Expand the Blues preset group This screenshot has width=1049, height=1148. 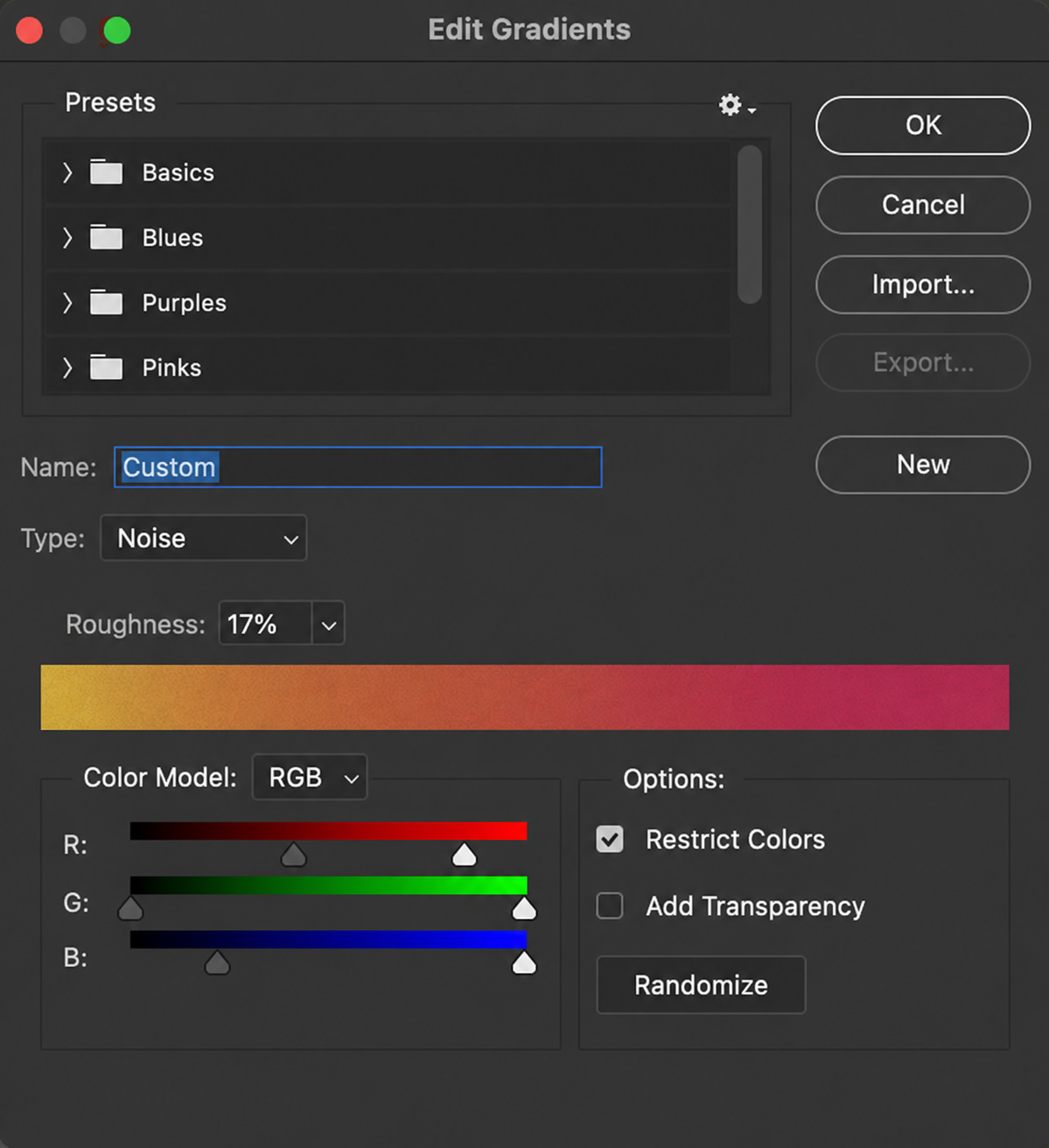67,237
